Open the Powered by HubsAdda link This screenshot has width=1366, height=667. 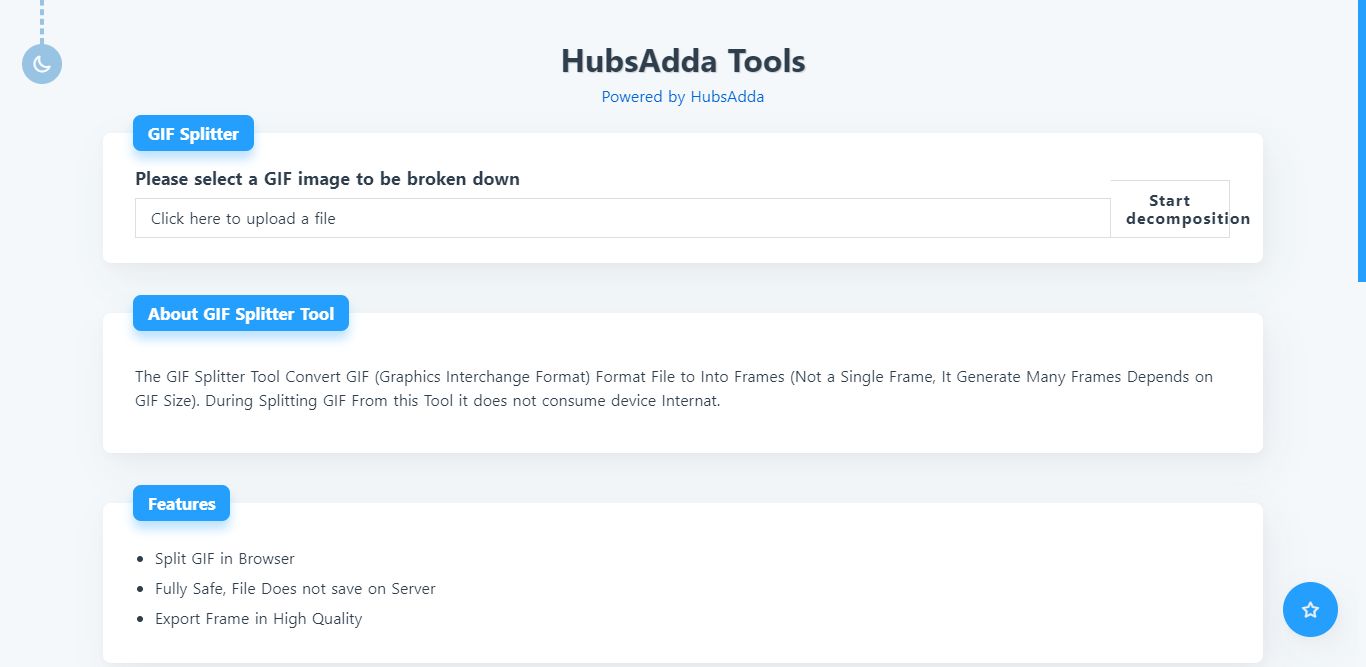[682, 97]
